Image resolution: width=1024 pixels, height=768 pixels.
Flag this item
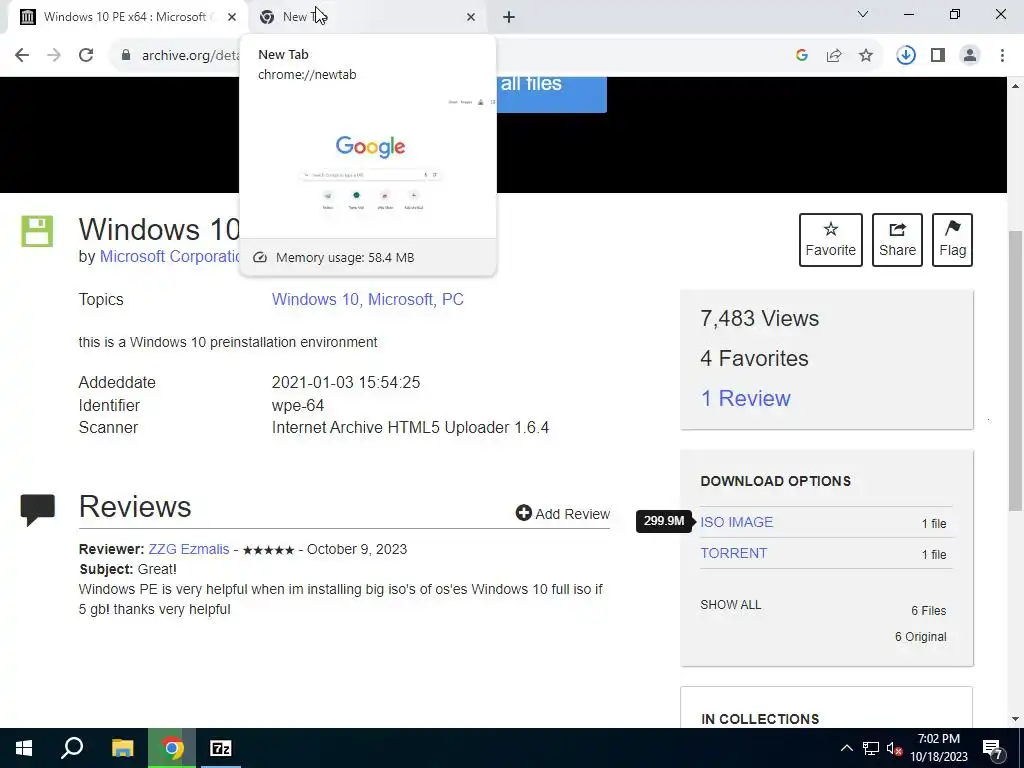[x=952, y=240]
